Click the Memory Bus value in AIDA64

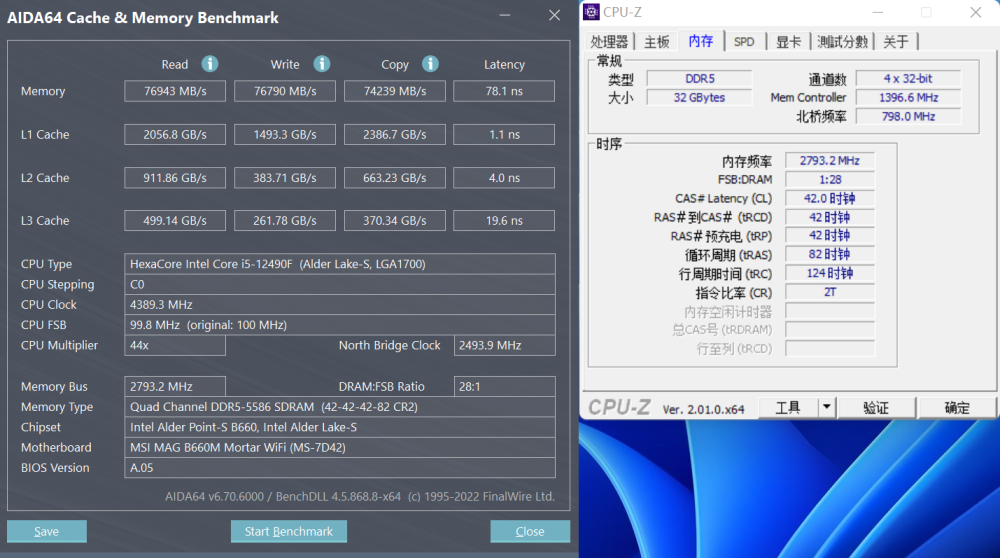[x=175, y=386]
